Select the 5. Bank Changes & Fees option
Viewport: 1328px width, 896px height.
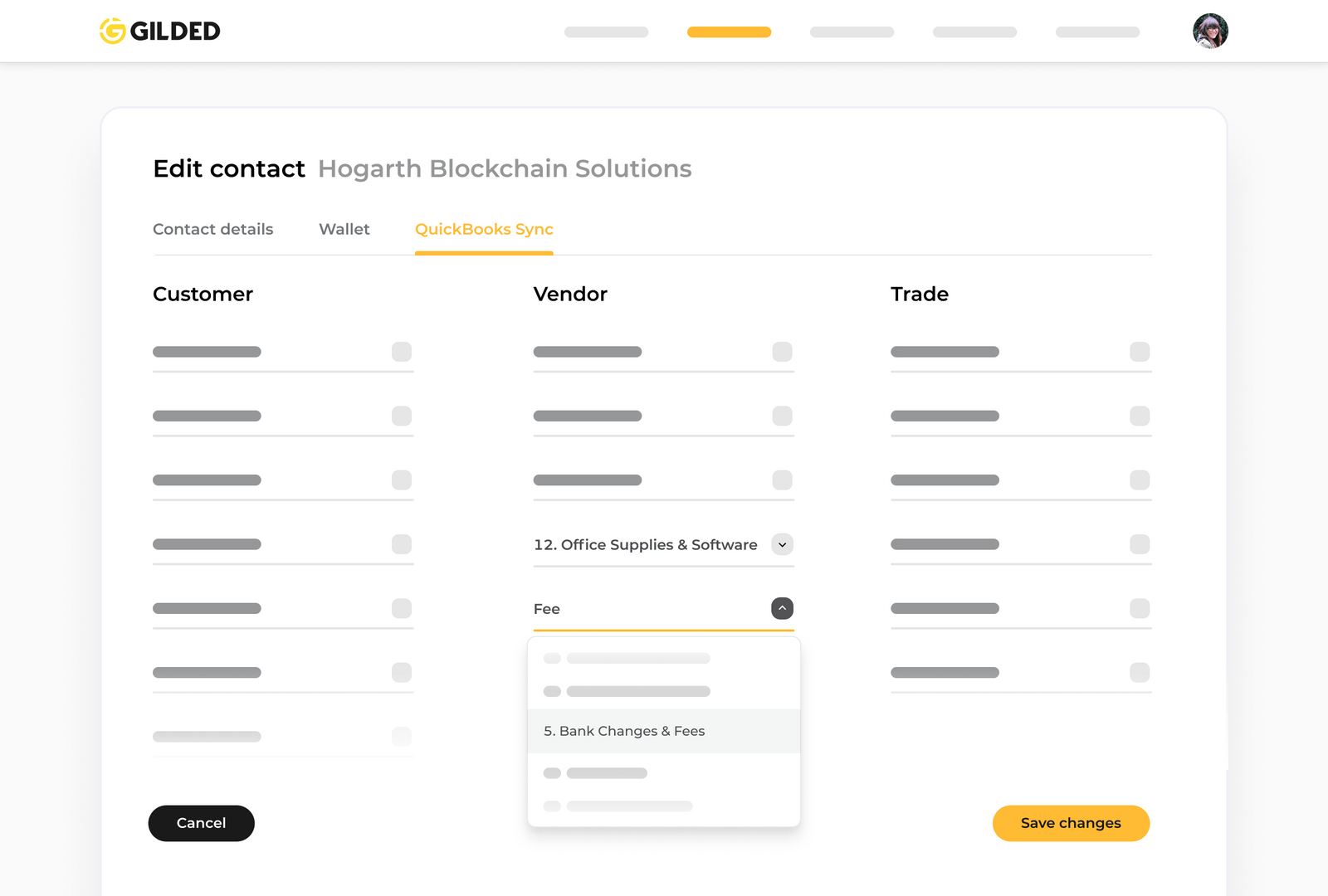click(x=623, y=731)
